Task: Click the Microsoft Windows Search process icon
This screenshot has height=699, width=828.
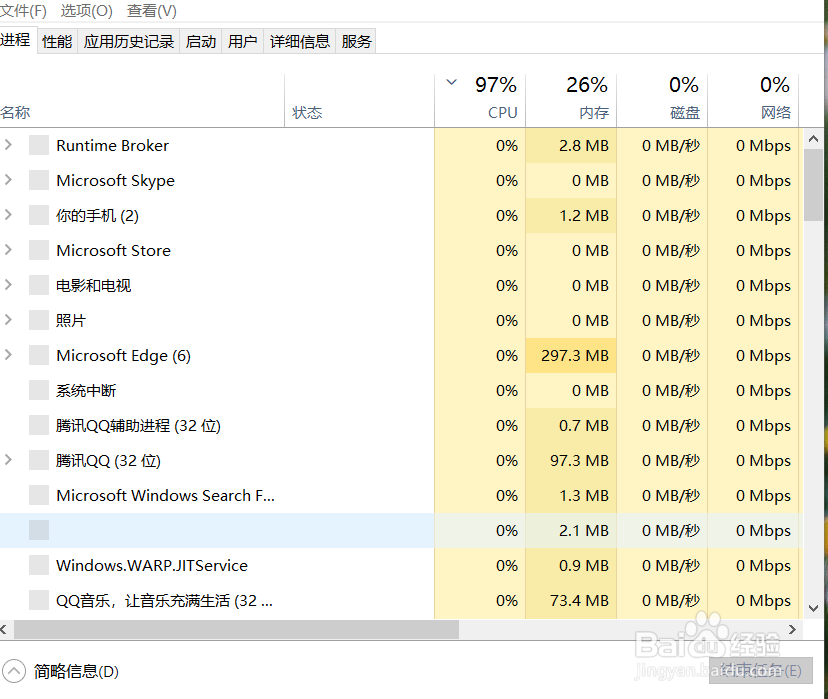Action: click(x=39, y=495)
